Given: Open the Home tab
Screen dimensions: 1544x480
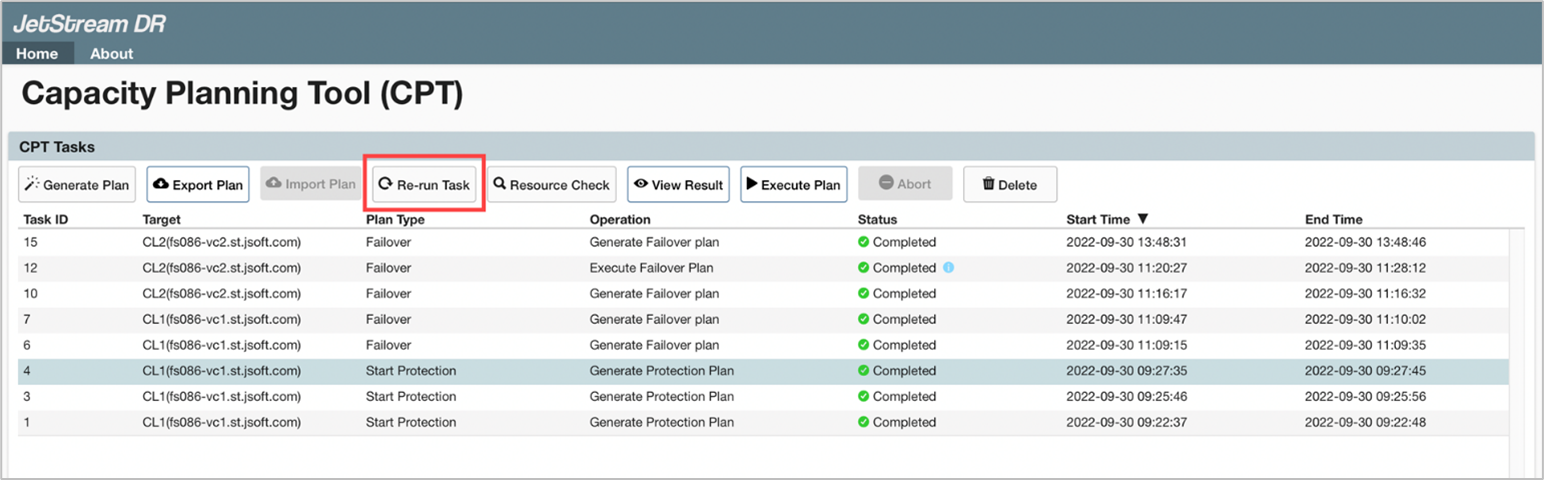Looking at the screenshot, I should [x=37, y=54].
